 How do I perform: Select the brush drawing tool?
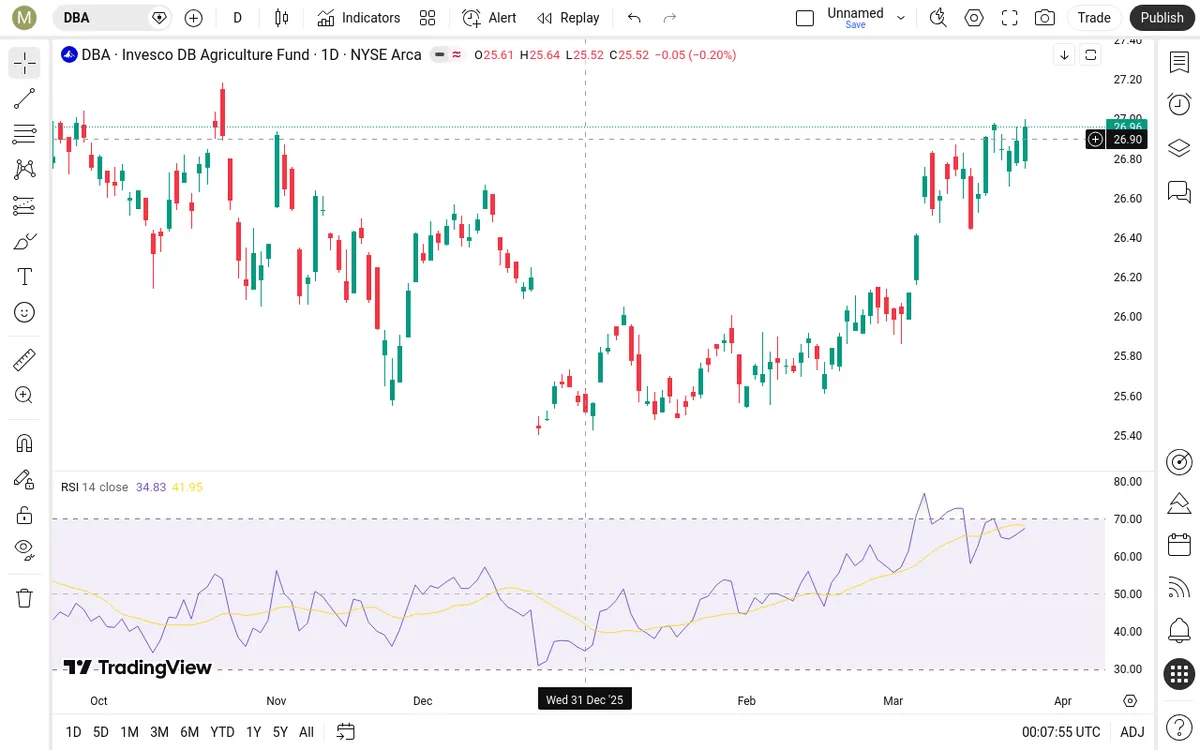(25, 241)
